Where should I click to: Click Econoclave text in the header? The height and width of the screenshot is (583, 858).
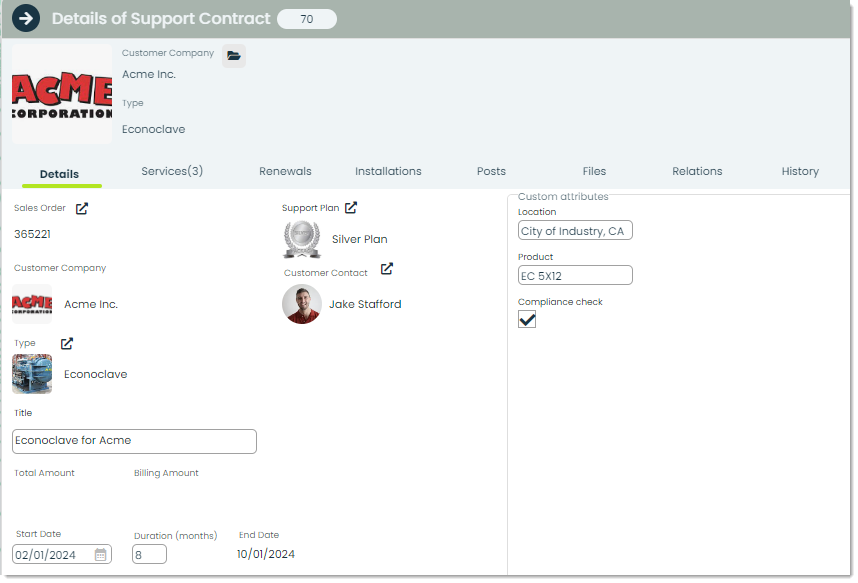pos(153,129)
